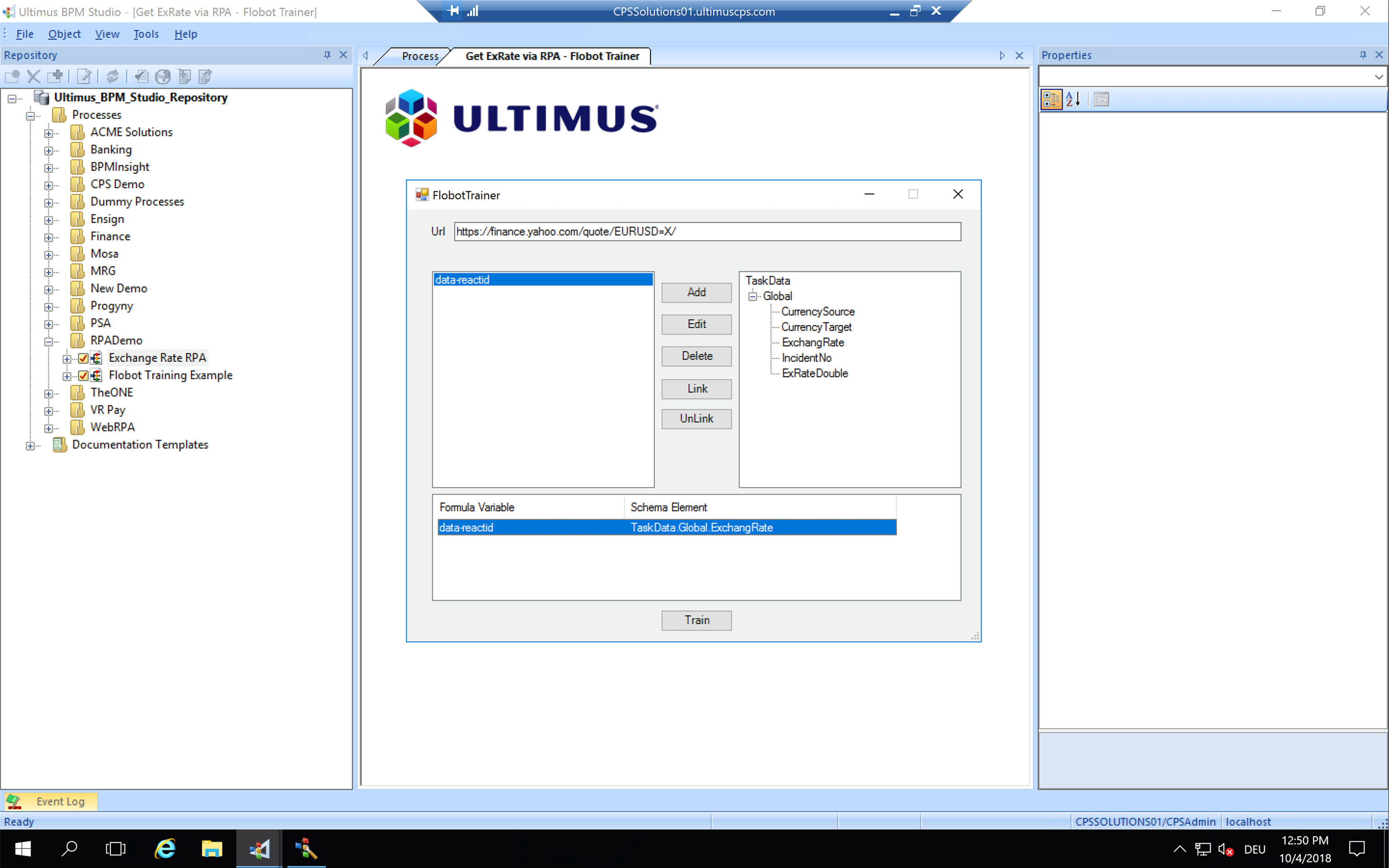The image size is (1389, 868).
Task: Click the export document icon in Repository toolbar
Action: point(205,76)
